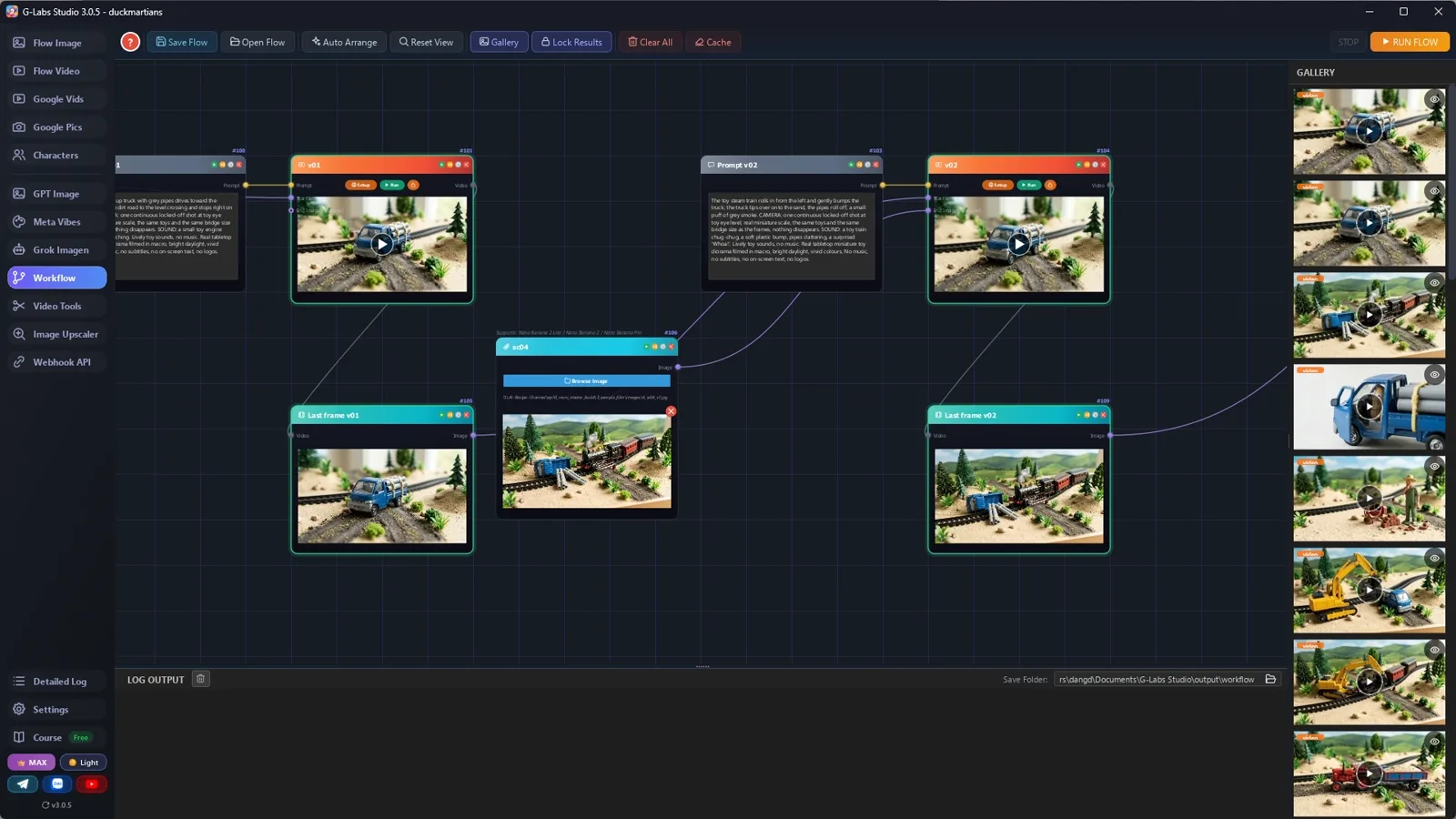This screenshot has width=1456, height=819.
Task: Close the Last frame v01 node
Action: [467, 415]
